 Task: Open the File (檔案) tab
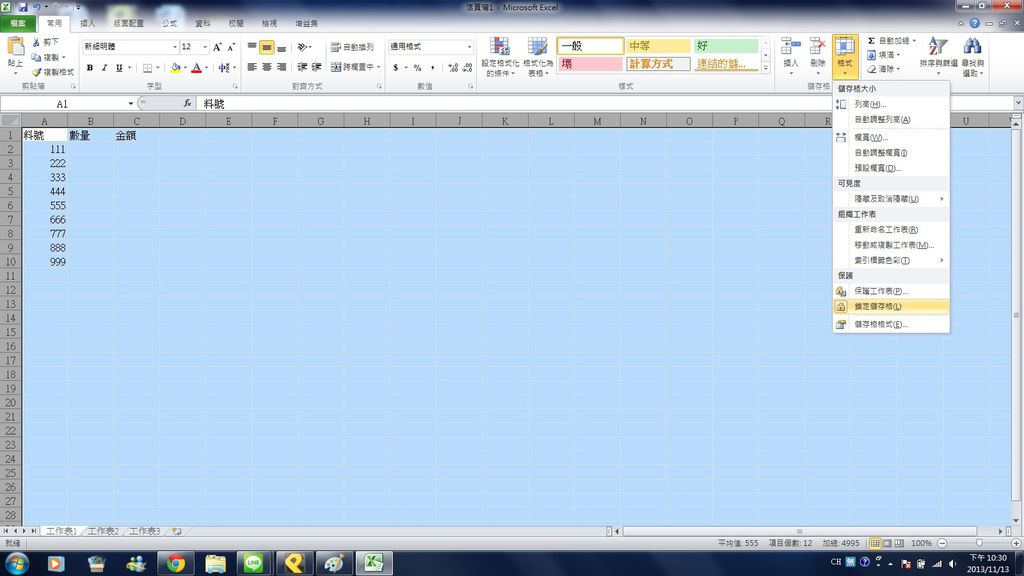(x=18, y=24)
